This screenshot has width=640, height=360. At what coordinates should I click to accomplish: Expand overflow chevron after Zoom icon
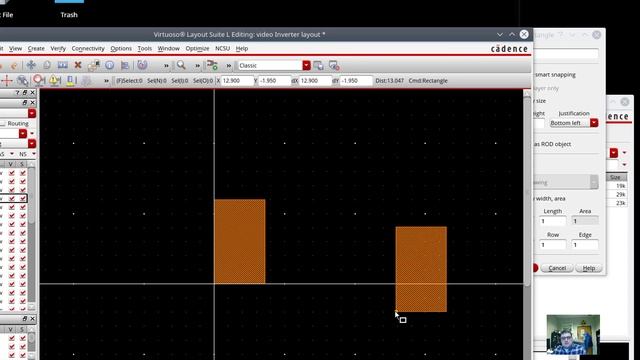point(197,66)
